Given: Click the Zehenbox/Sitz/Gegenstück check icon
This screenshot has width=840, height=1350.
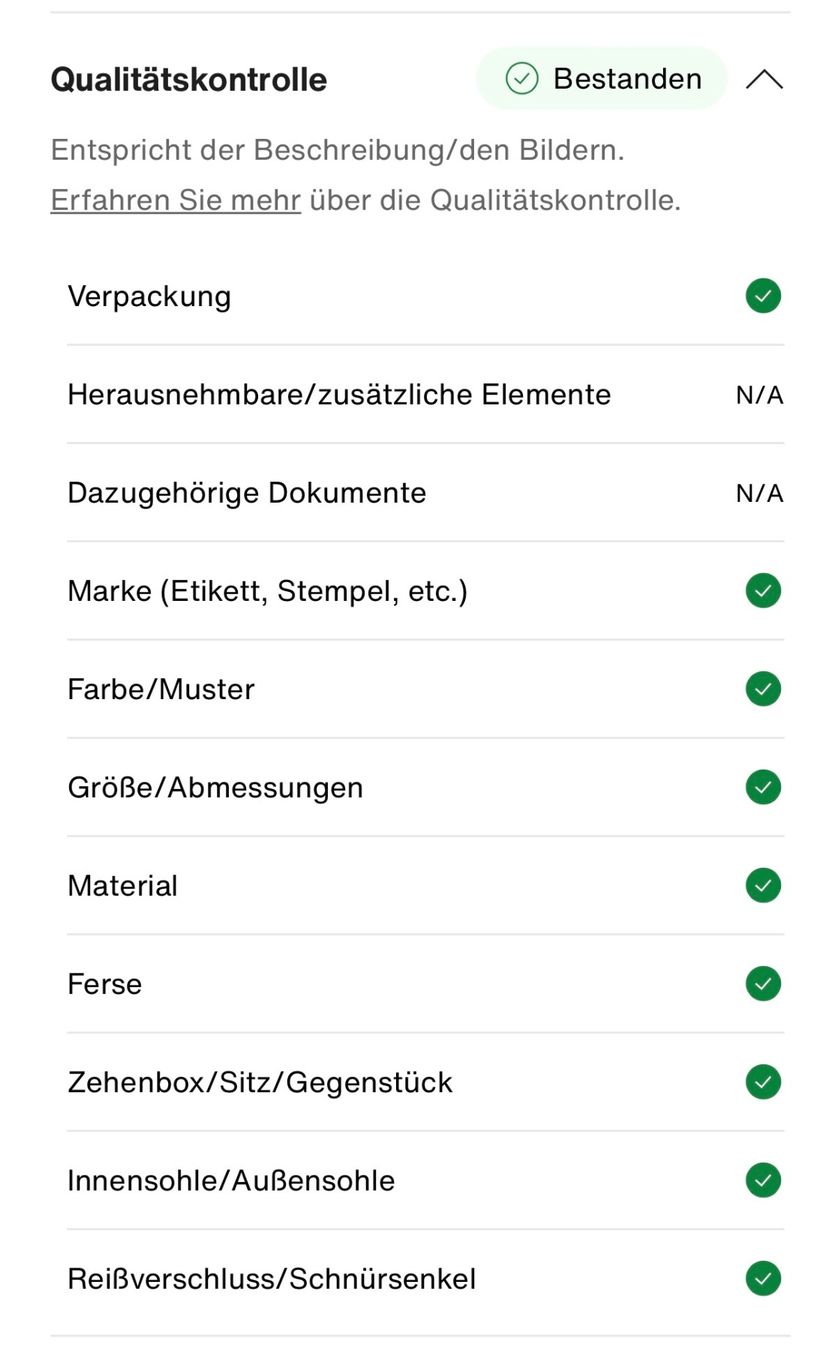Looking at the screenshot, I should click(x=763, y=1082).
